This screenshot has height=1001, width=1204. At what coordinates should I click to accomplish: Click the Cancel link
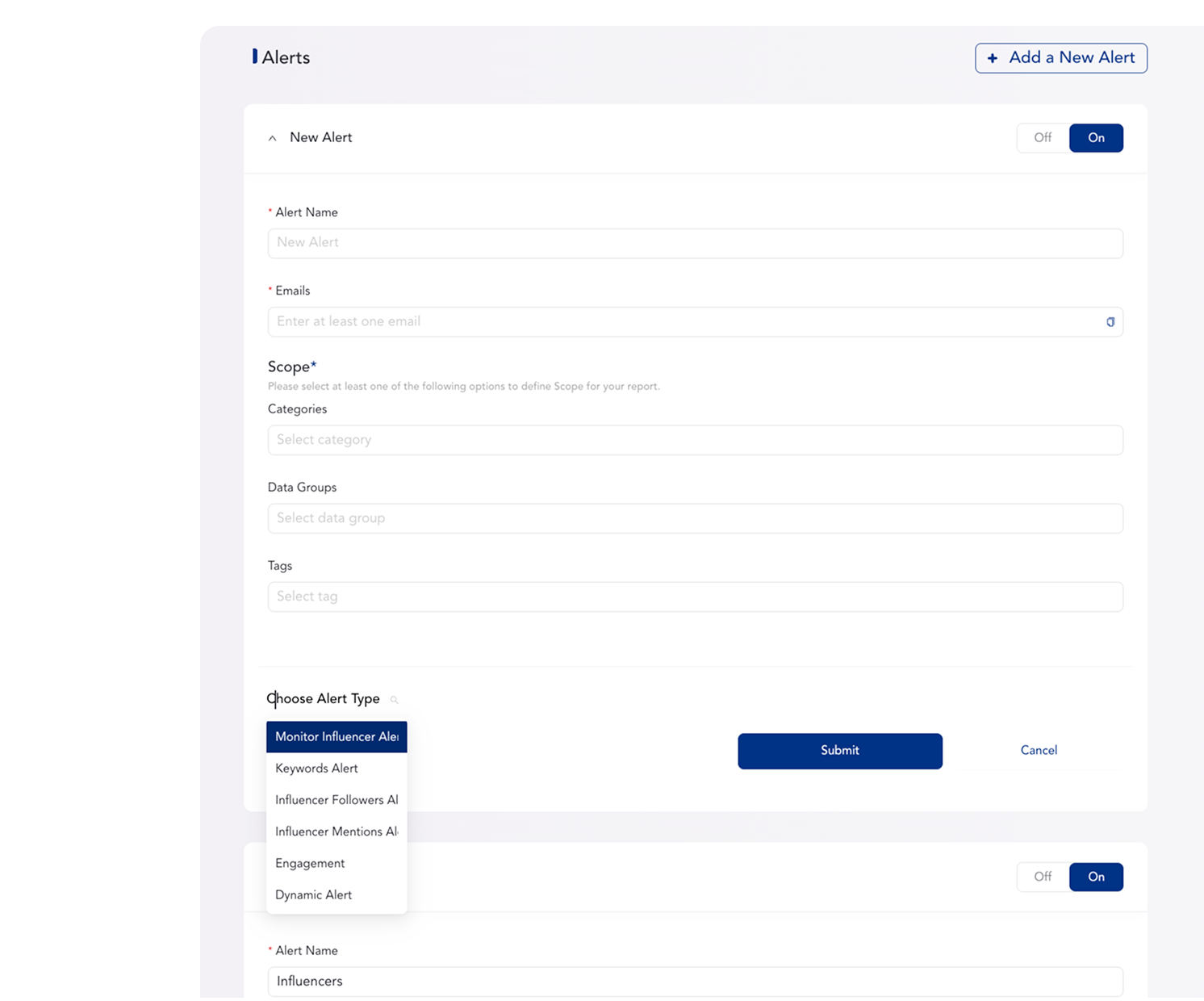click(1039, 751)
